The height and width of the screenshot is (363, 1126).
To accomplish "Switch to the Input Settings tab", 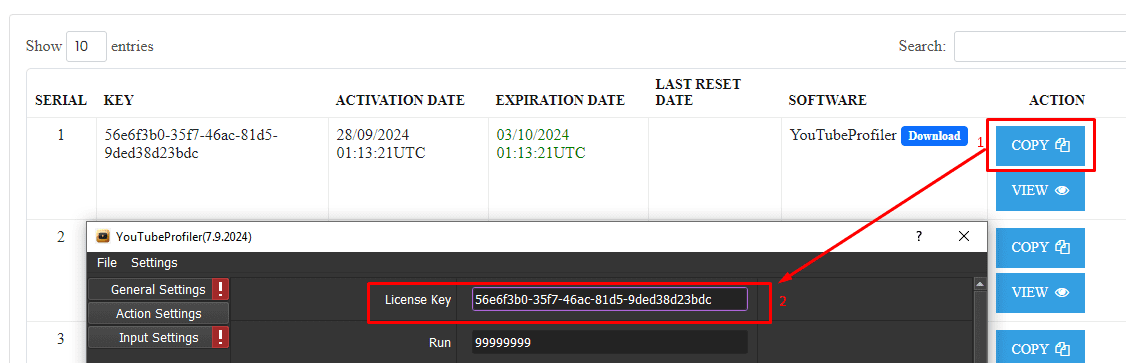I will (x=150, y=338).
